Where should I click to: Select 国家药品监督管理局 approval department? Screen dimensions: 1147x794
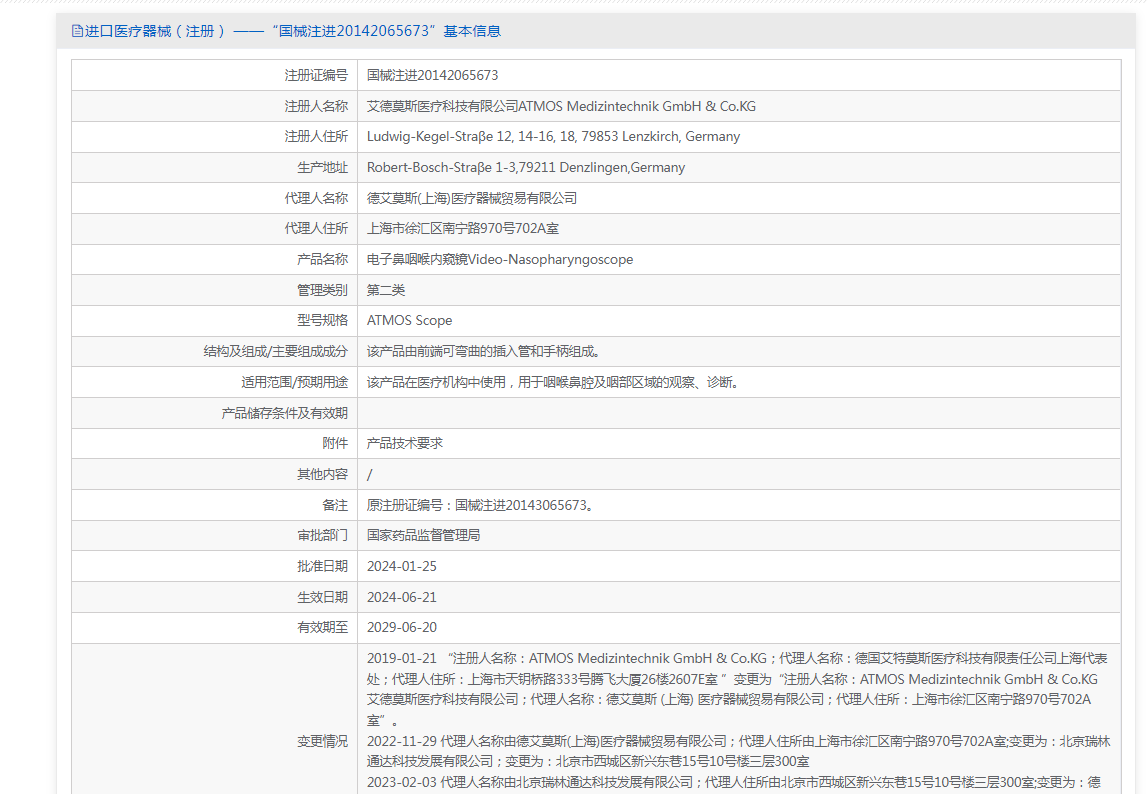tap(424, 536)
